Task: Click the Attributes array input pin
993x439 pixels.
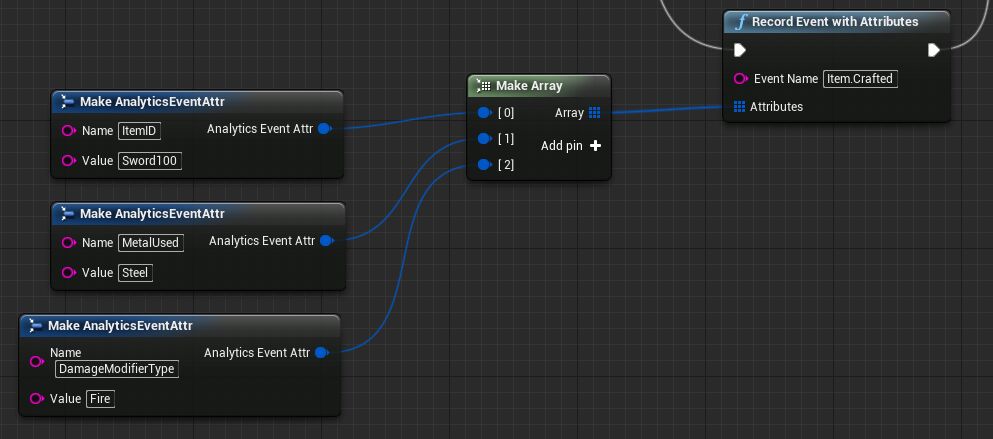Action: click(x=739, y=106)
